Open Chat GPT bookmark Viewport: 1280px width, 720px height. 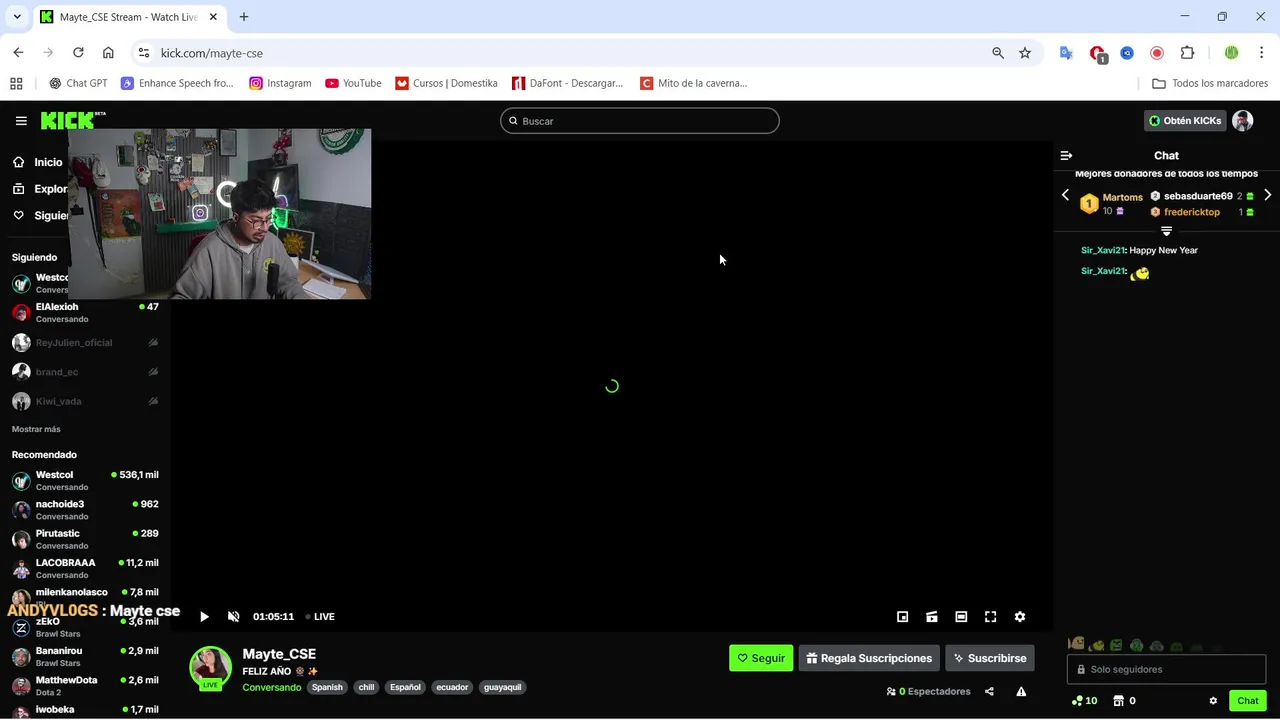[78, 83]
